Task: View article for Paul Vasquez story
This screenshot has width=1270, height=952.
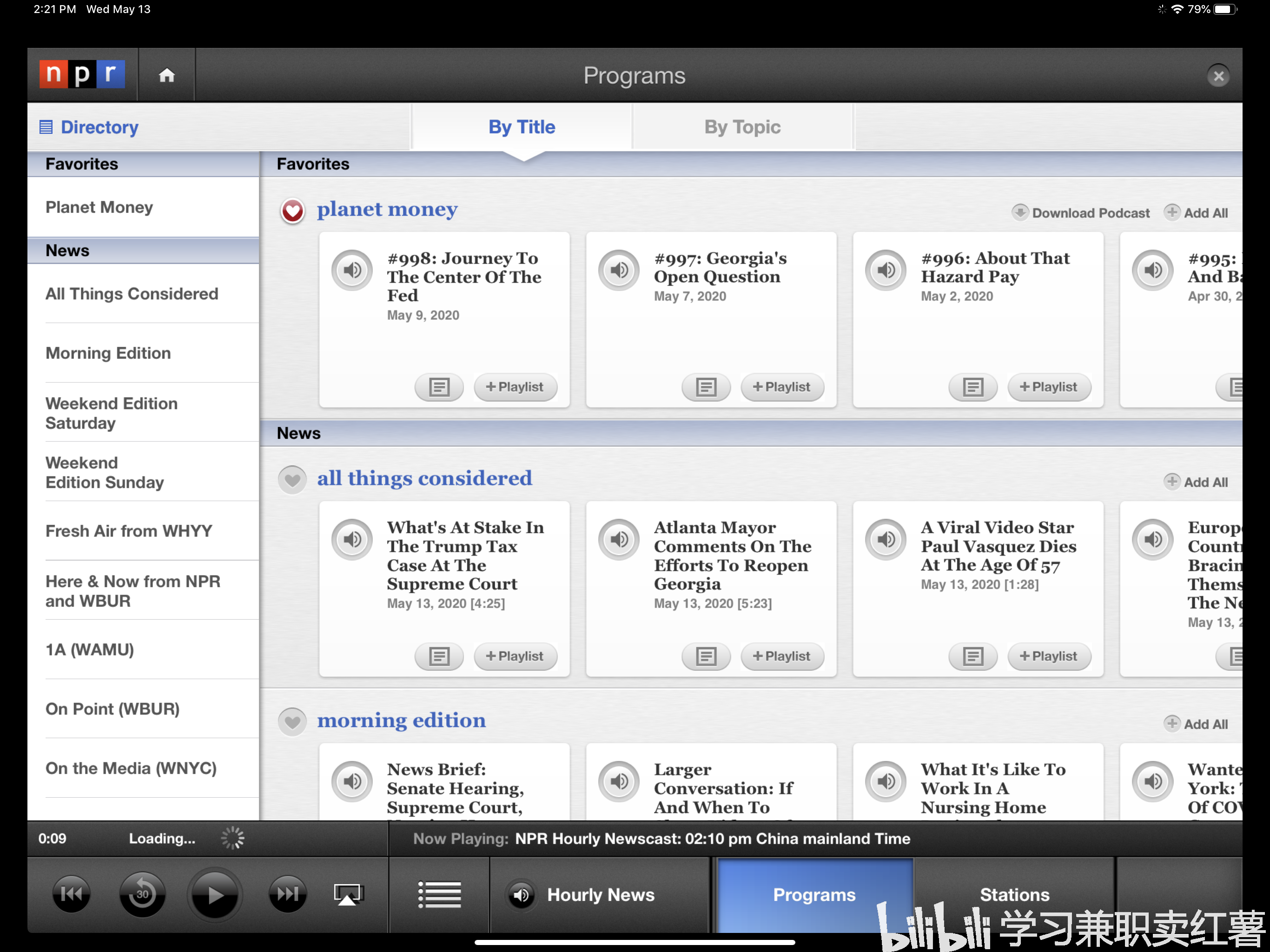Action: click(x=973, y=656)
